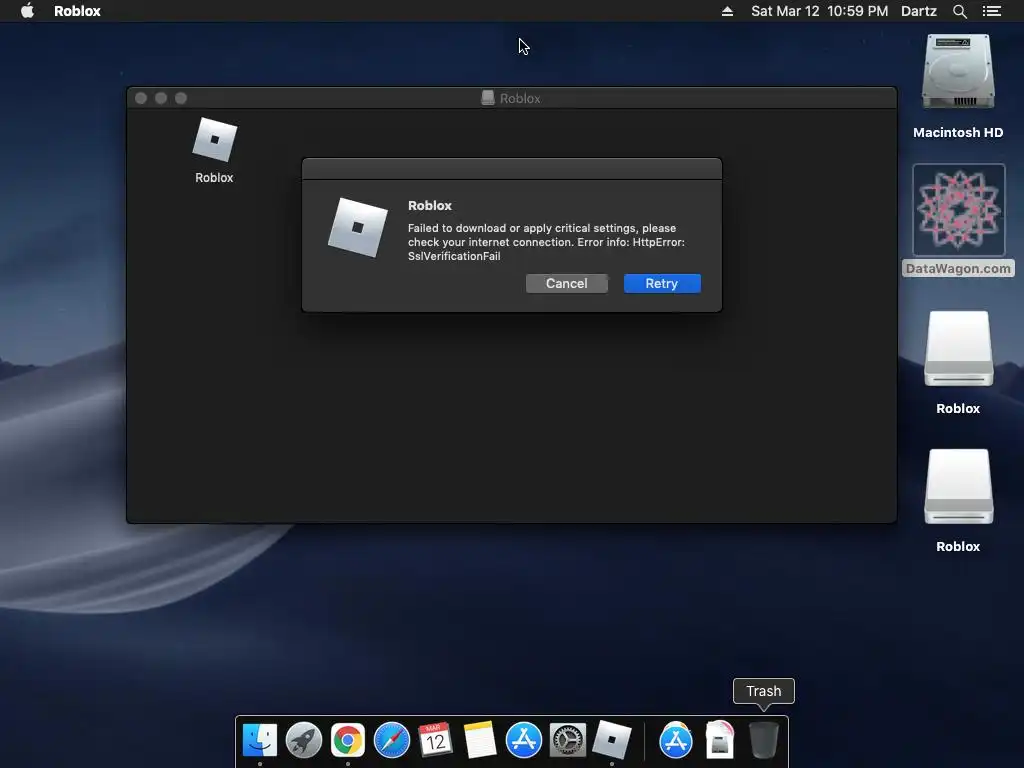This screenshot has height=768, width=1024.
Task: Cancel the Roblox error dialog
Action: (x=566, y=283)
